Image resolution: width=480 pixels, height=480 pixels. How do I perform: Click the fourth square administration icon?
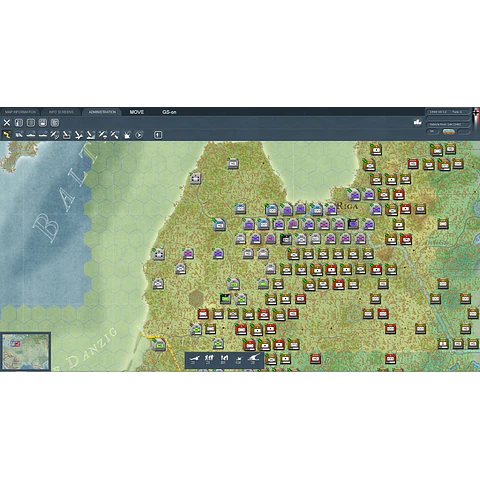pos(55,123)
